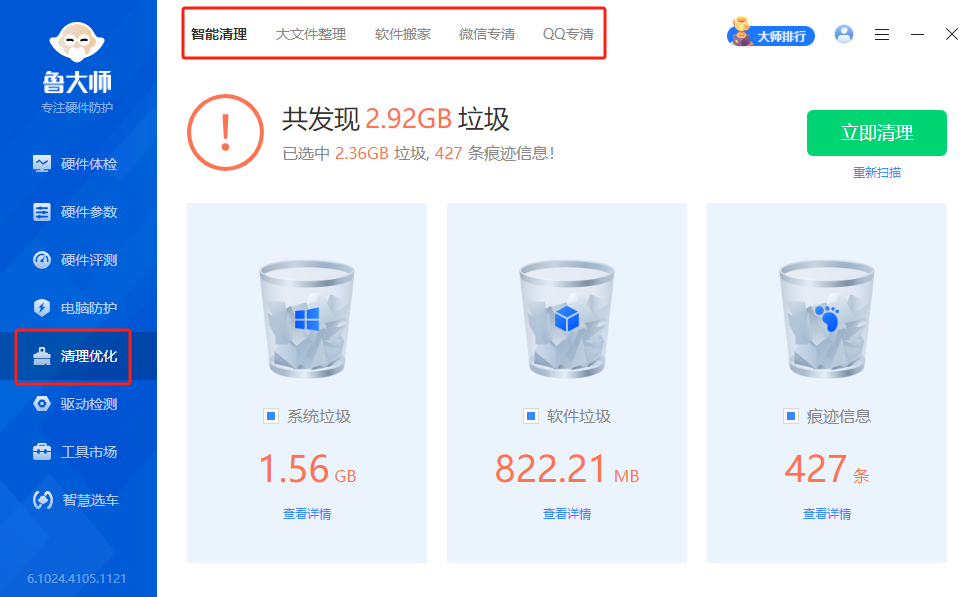The height and width of the screenshot is (597, 976).
Task: Click the 共发现 2.92GB 垃圾 heading
Action: click(x=396, y=119)
